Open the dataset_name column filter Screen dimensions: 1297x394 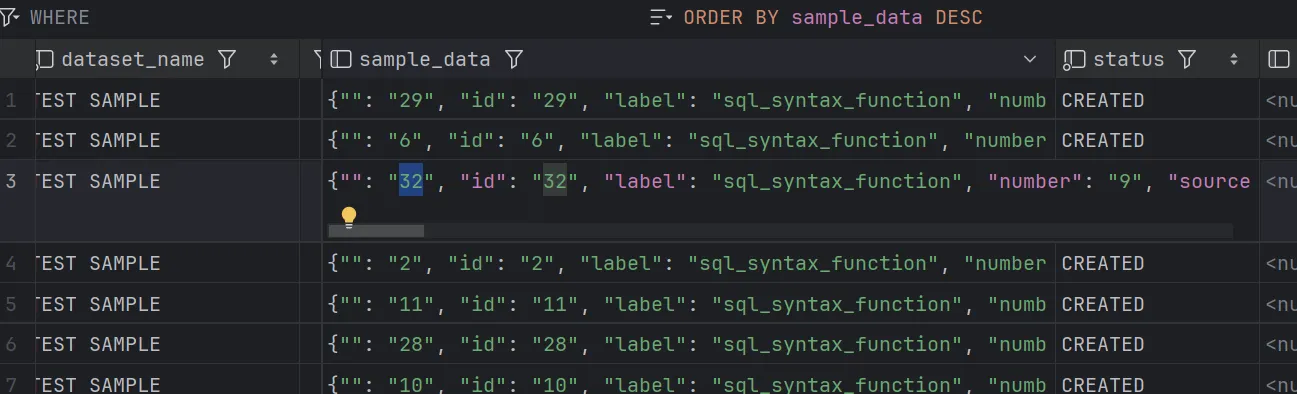click(x=227, y=60)
